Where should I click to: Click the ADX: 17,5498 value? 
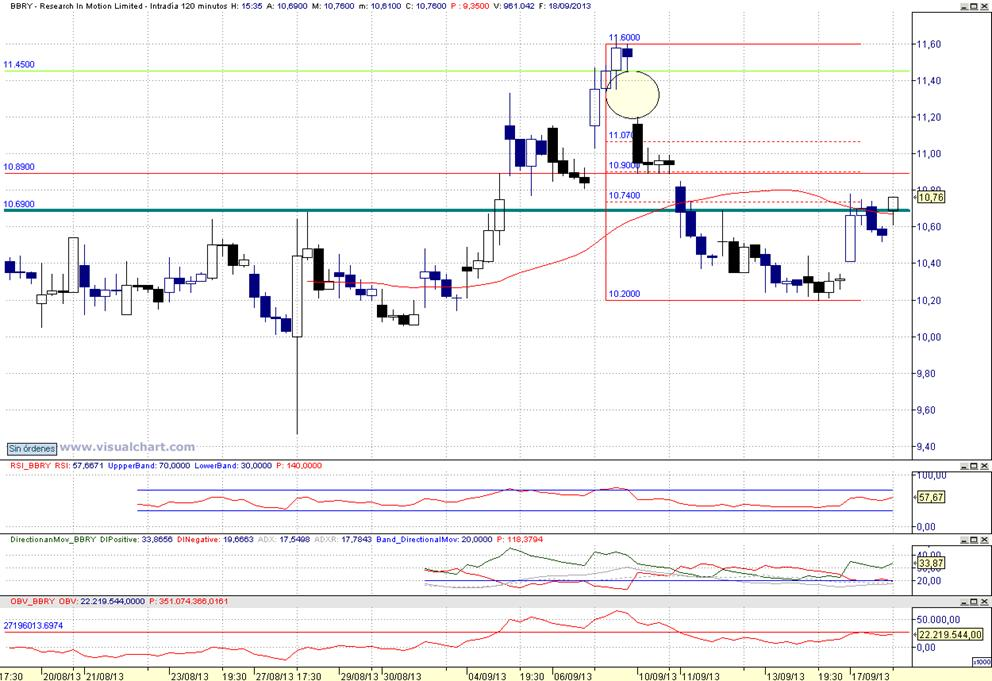[284, 540]
